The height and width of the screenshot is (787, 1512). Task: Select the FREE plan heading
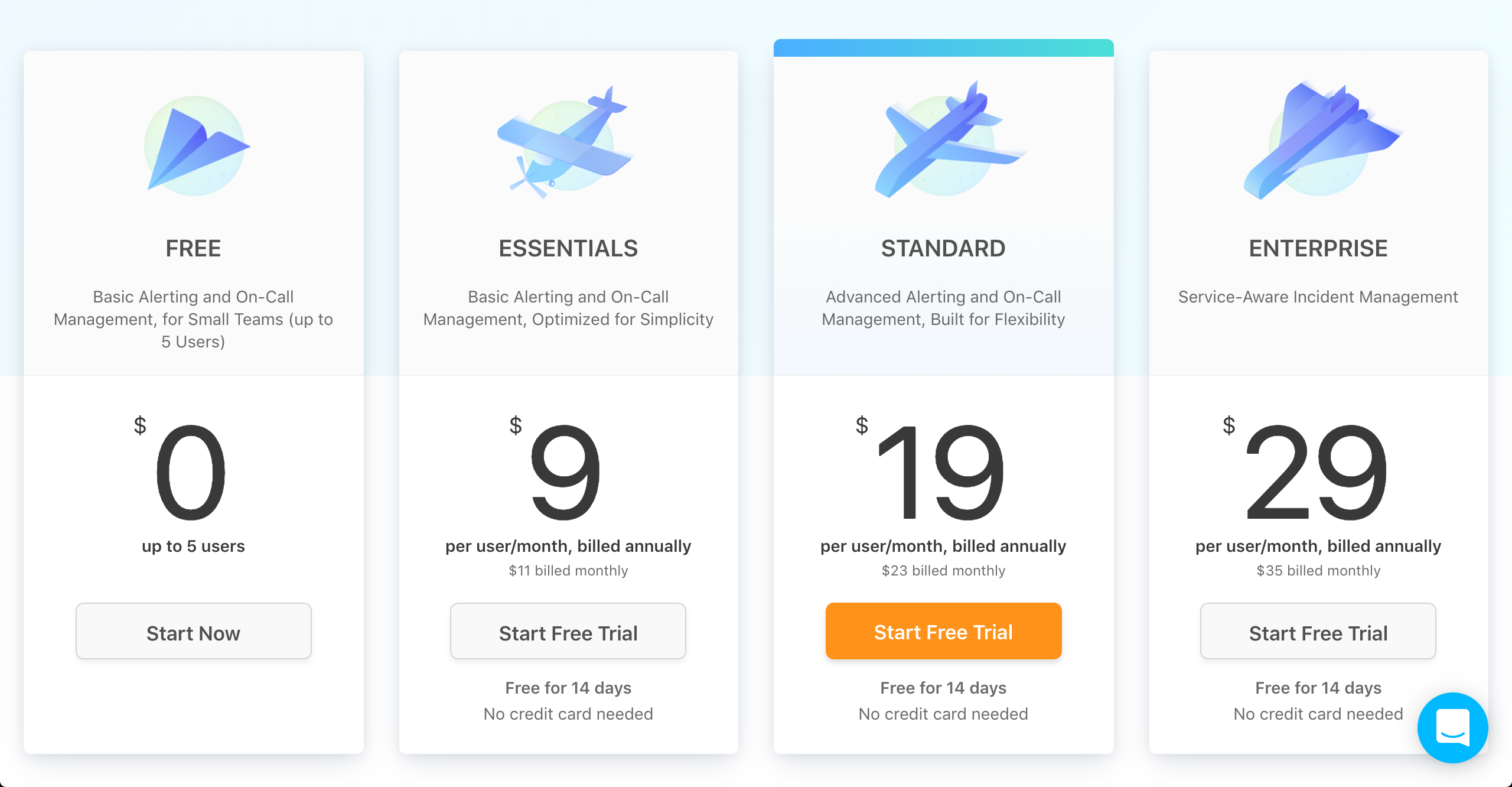193,248
